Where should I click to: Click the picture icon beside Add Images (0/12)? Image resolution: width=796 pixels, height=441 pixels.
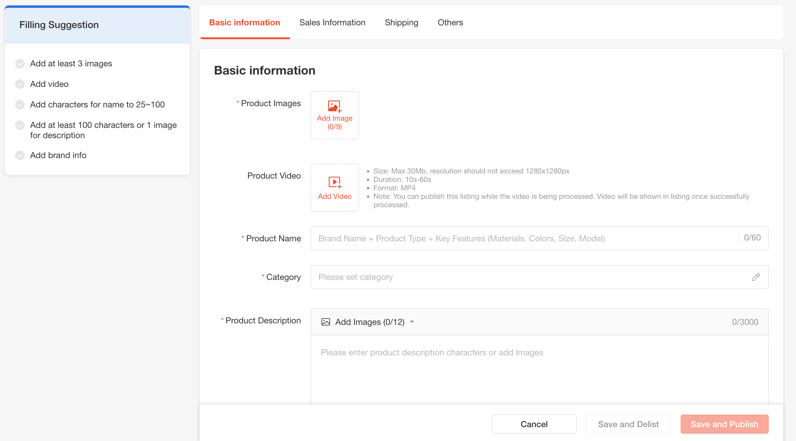326,322
